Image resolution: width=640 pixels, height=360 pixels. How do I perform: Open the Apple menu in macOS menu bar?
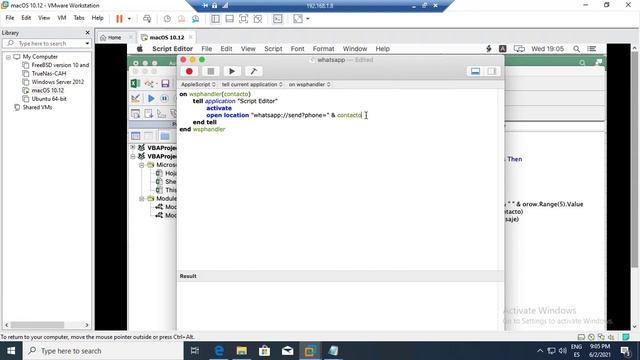140,49
